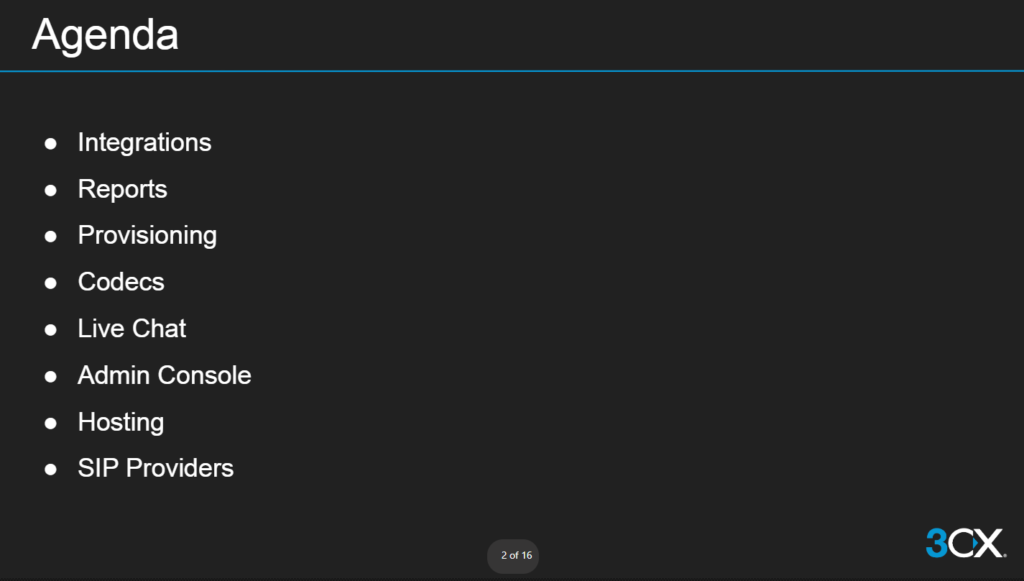
Task: Select the Integrations agenda item
Action: 144,143
